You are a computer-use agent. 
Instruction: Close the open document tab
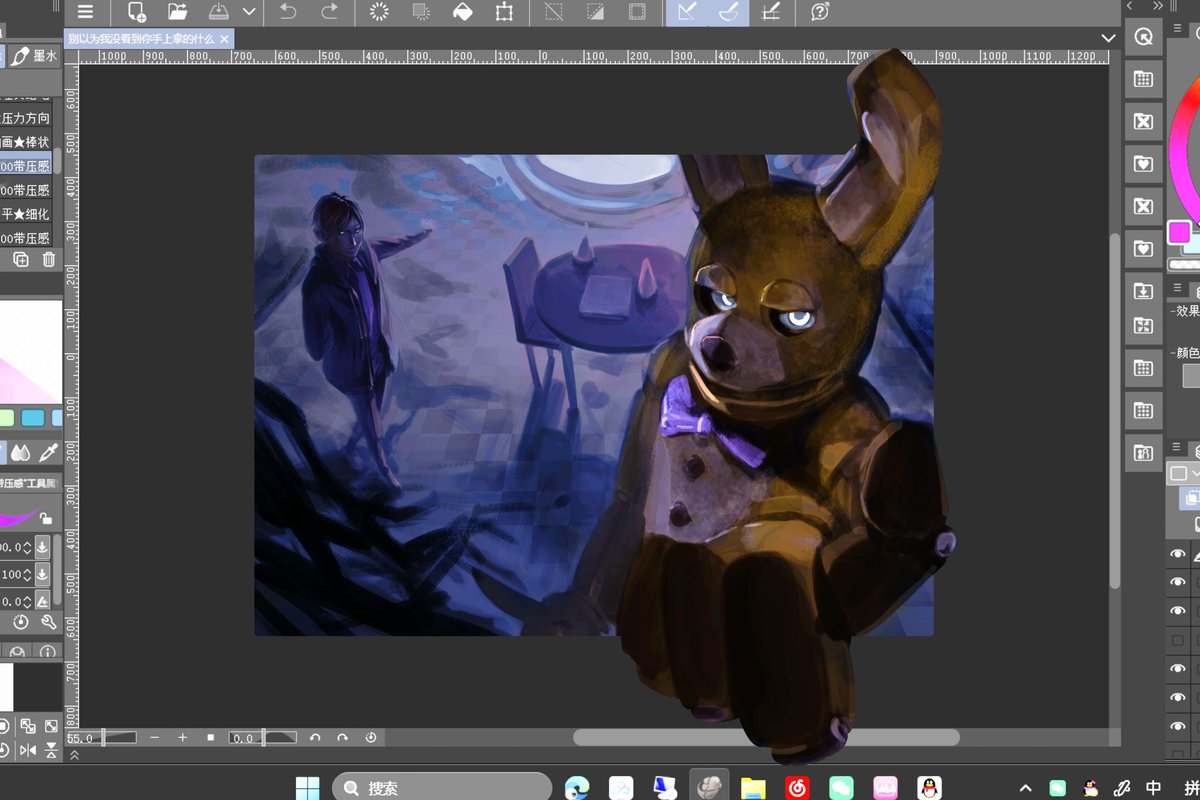[x=225, y=39]
